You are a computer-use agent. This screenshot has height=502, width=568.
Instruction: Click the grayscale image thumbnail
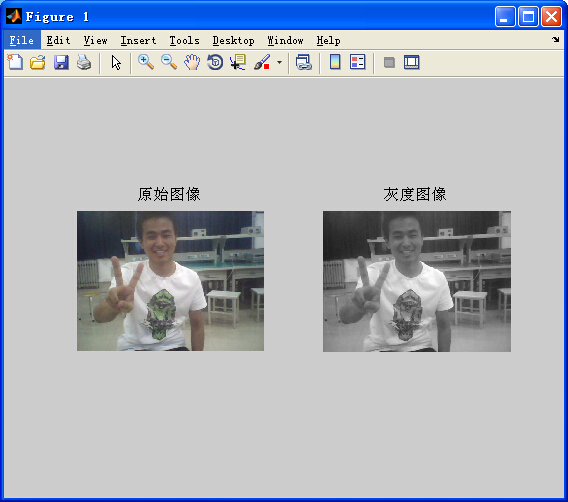[x=417, y=281]
